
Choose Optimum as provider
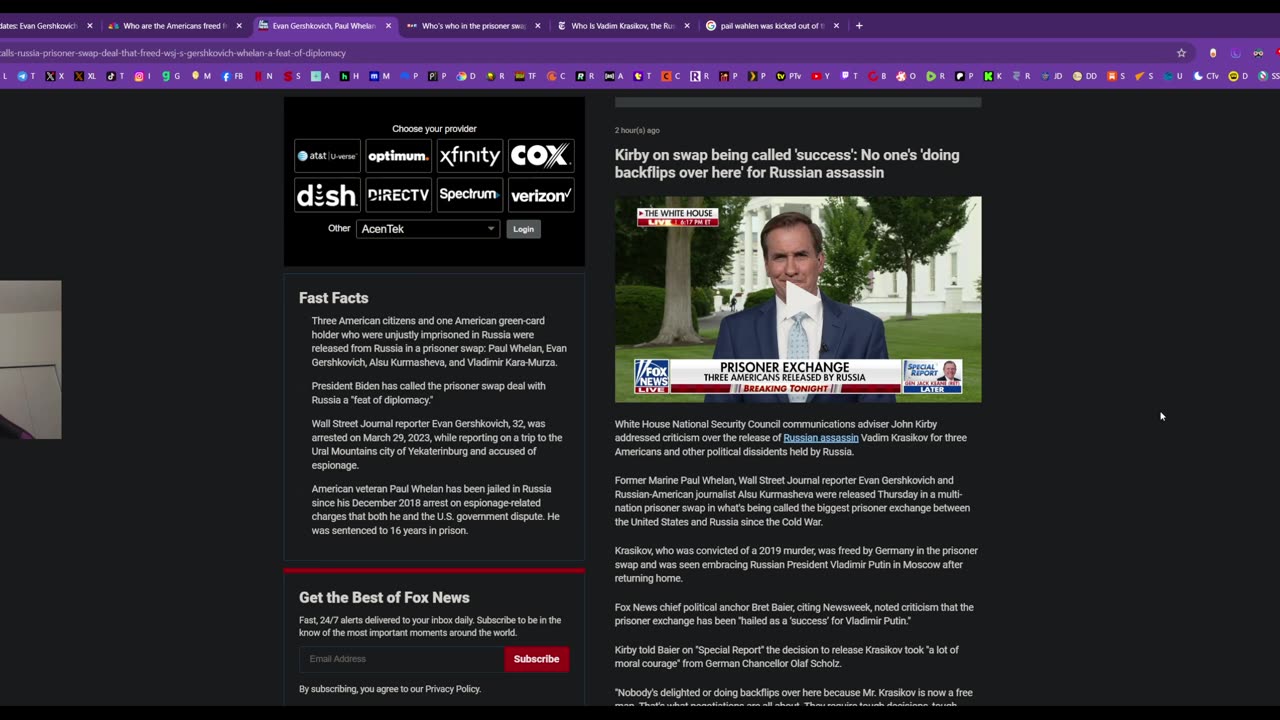click(x=398, y=156)
